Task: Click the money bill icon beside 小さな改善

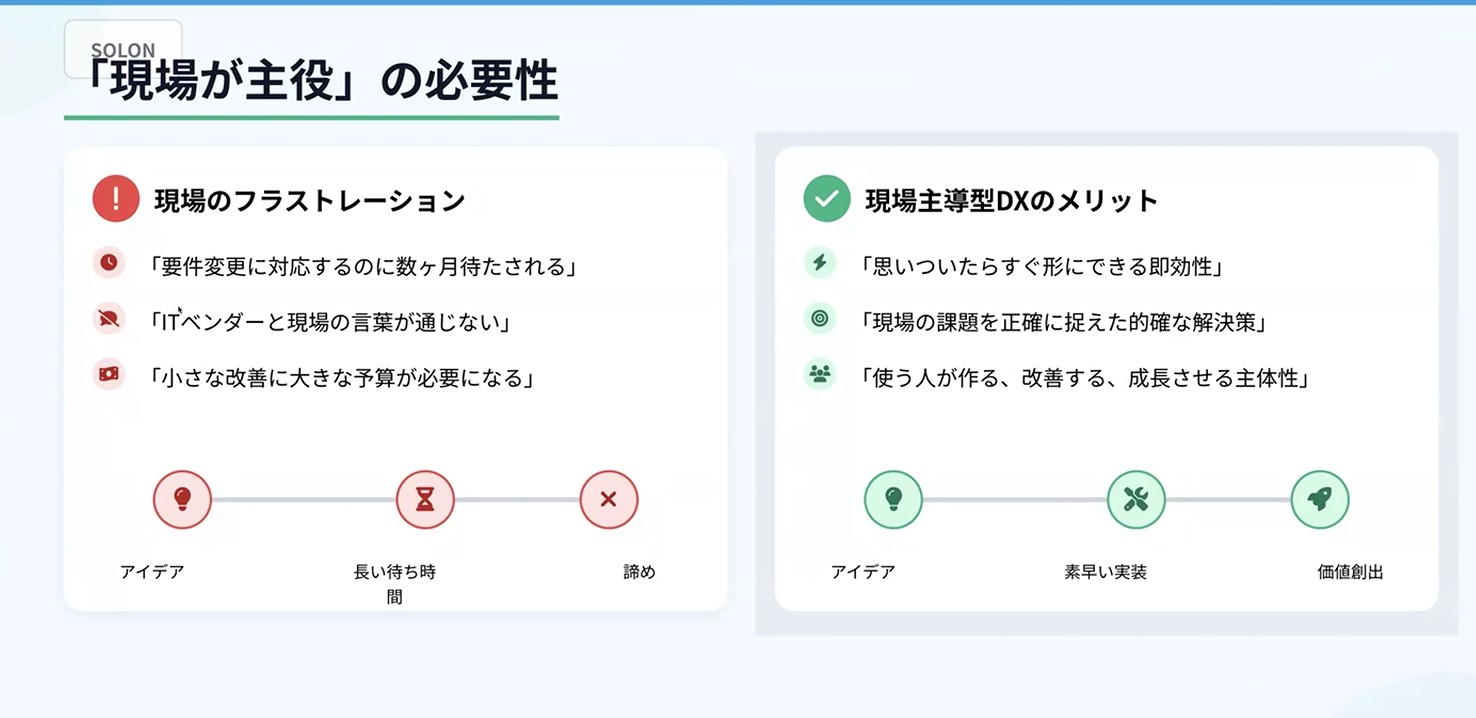Action: tap(109, 374)
